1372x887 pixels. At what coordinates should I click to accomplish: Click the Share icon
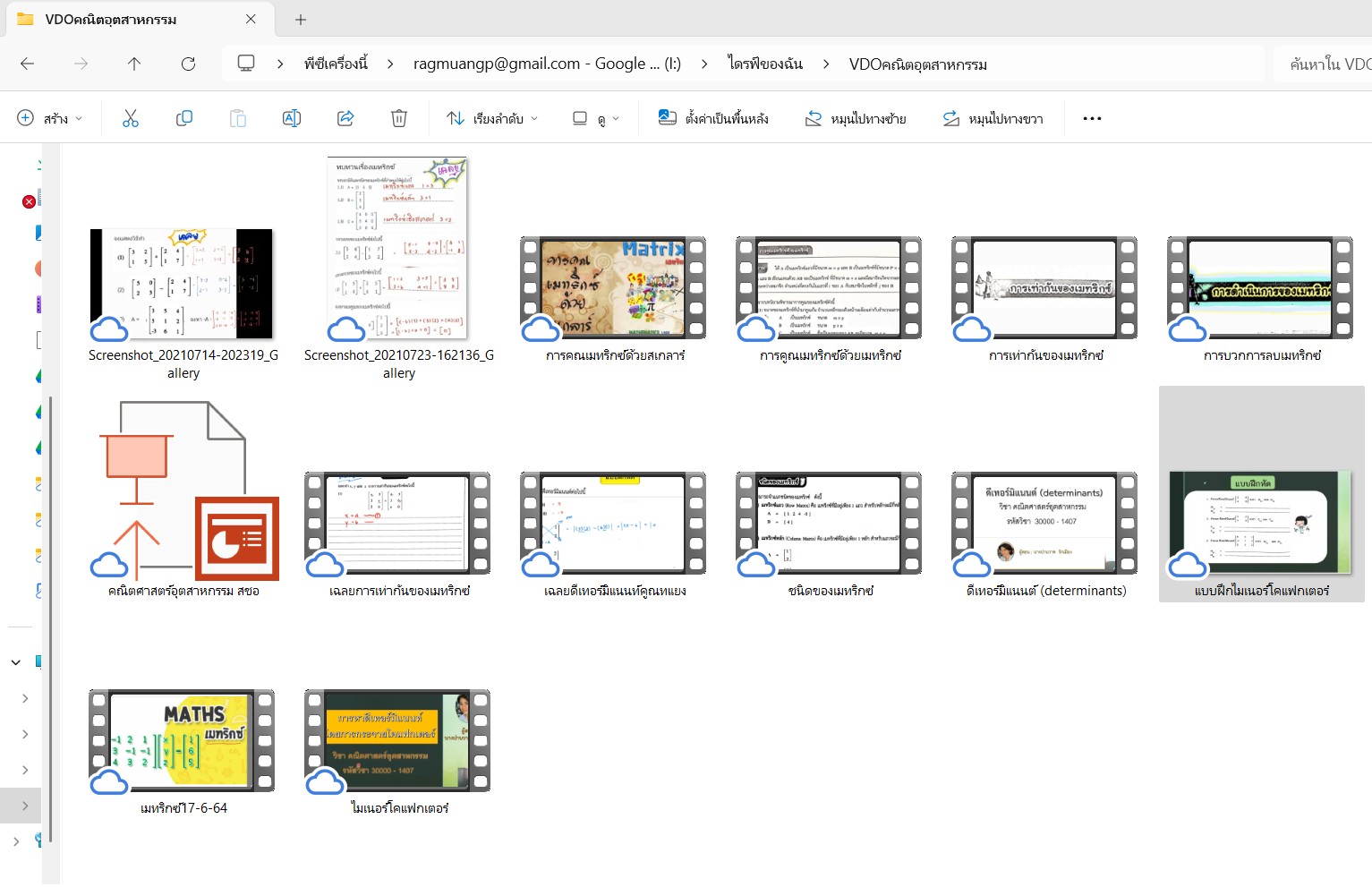click(x=345, y=118)
